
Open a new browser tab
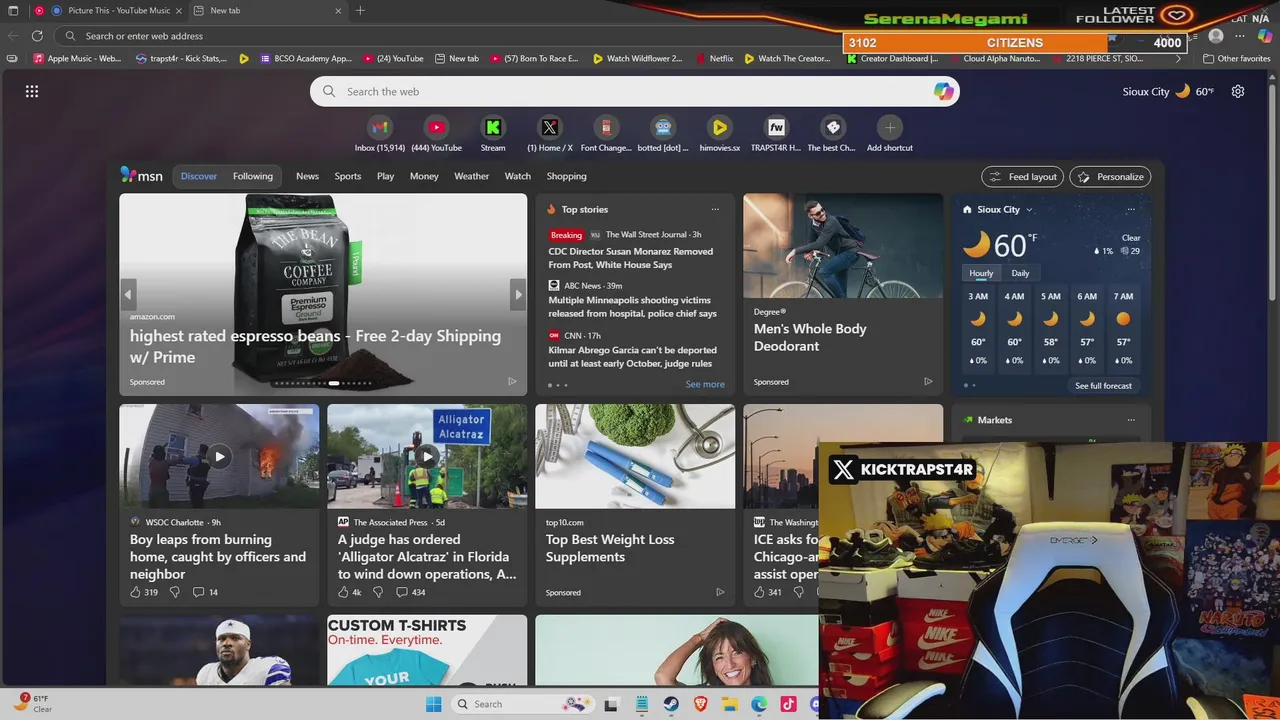pyautogui.click(x=360, y=11)
